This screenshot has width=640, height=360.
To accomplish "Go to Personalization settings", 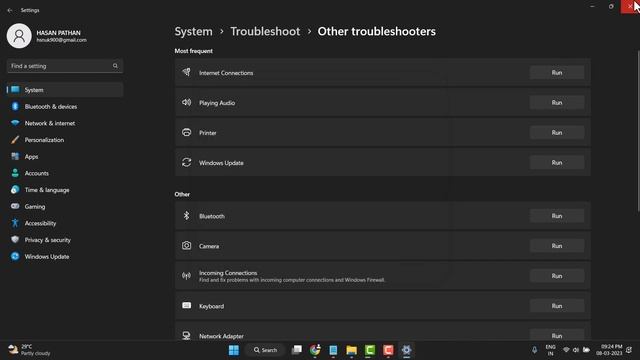I will coord(64,140).
